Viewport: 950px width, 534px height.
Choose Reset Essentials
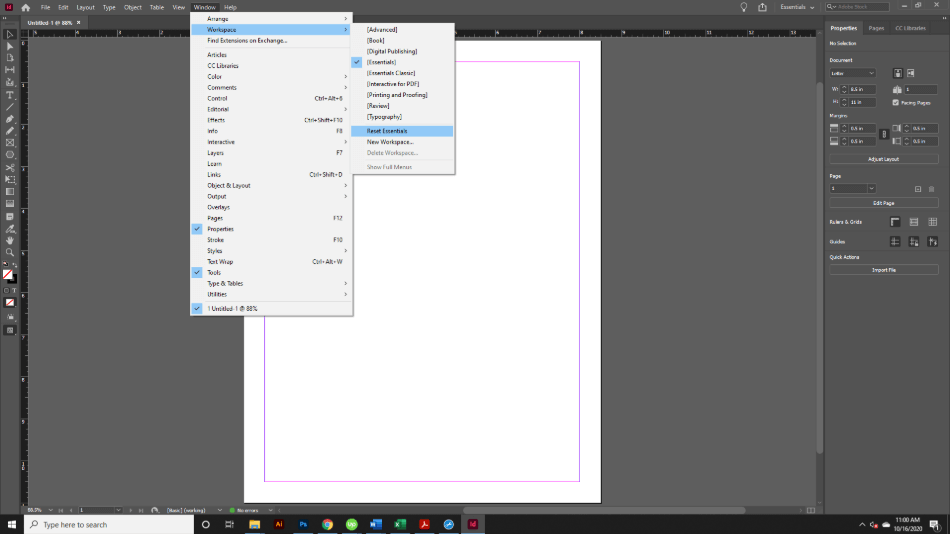pyautogui.click(x=402, y=131)
